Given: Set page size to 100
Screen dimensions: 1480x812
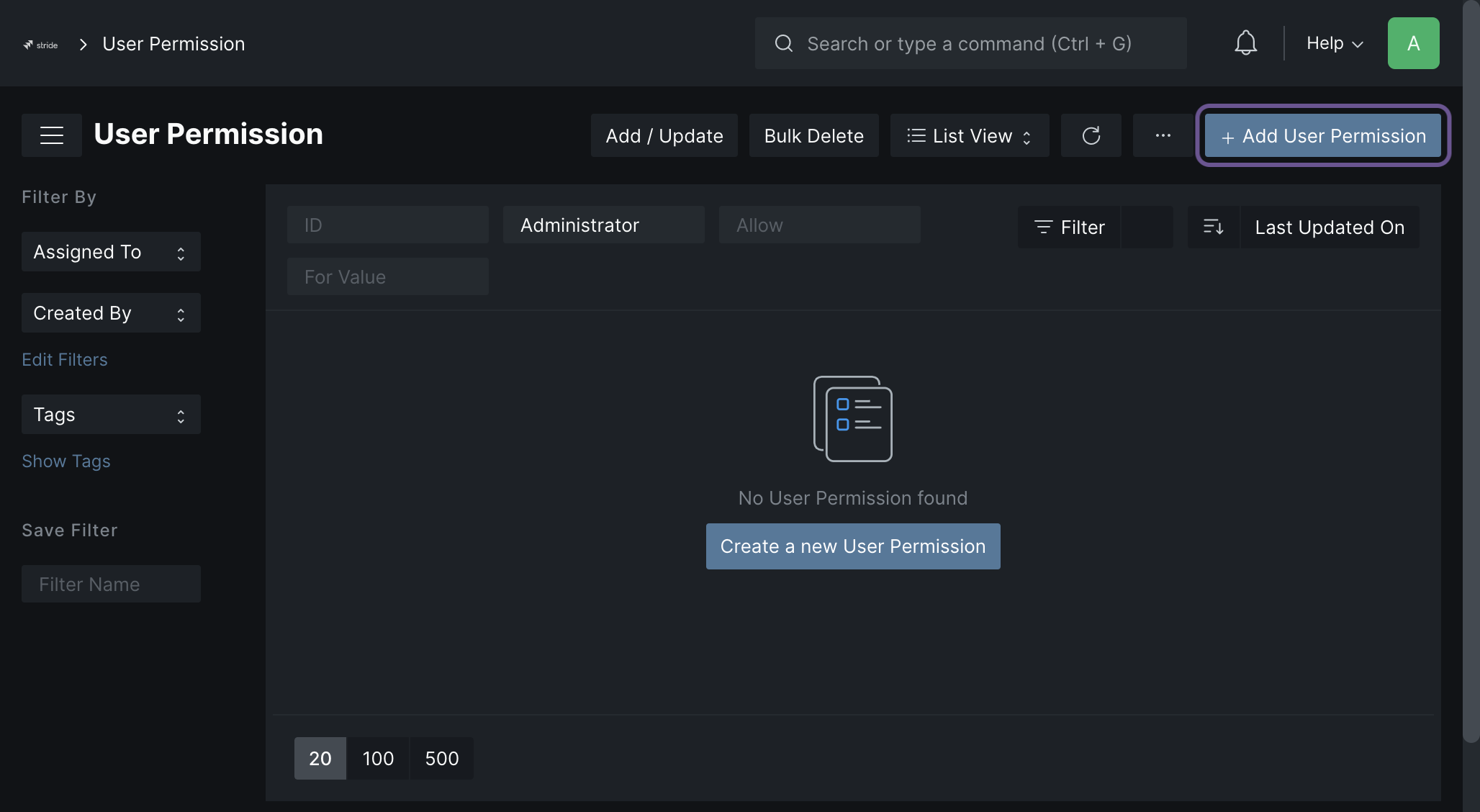Looking at the screenshot, I should [x=378, y=758].
